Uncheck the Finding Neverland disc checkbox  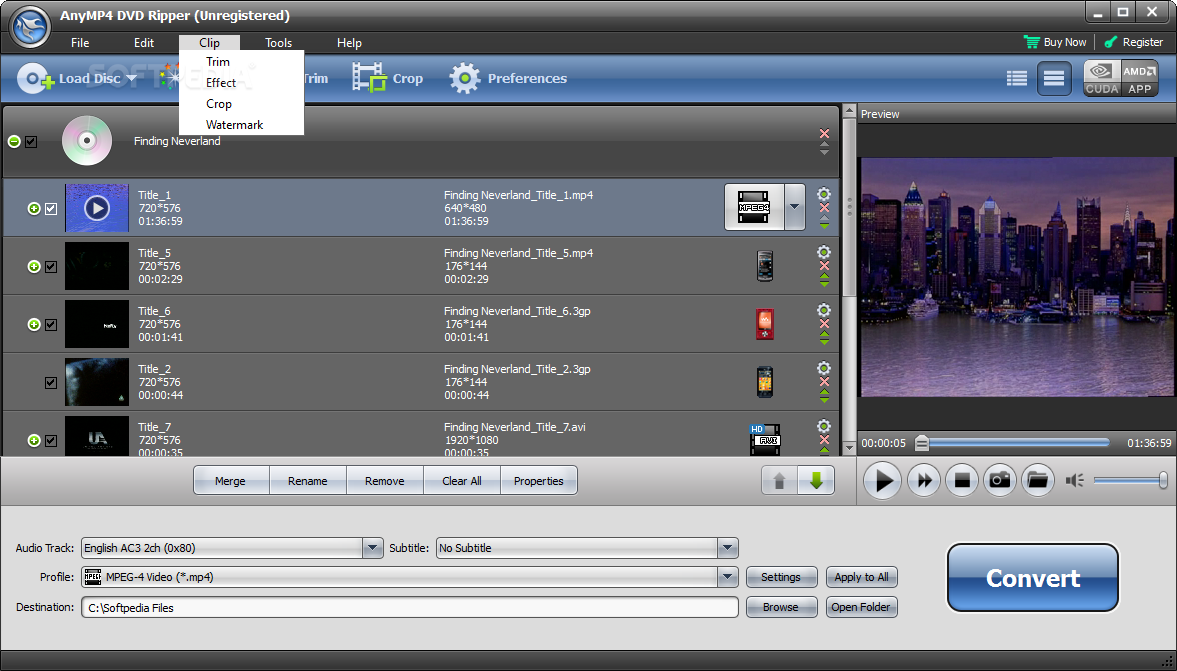point(31,141)
